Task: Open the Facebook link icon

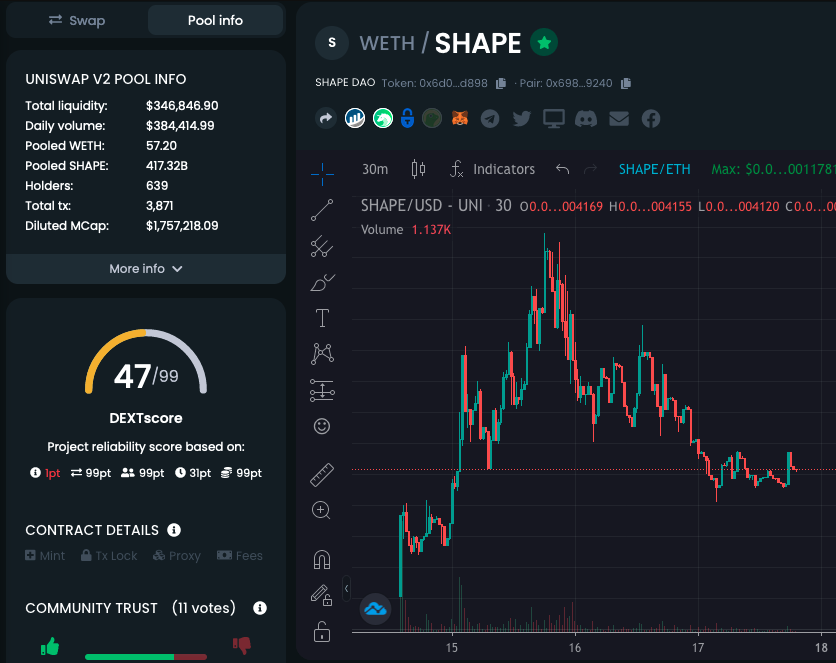Action: (x=650, y=118)
